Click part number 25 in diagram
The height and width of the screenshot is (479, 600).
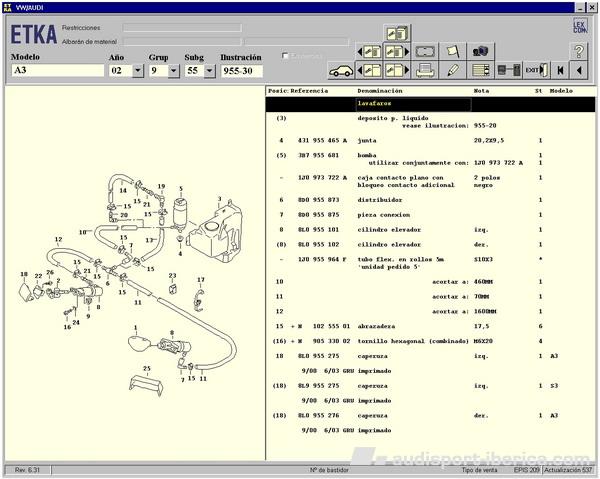(x=147, y=368)
